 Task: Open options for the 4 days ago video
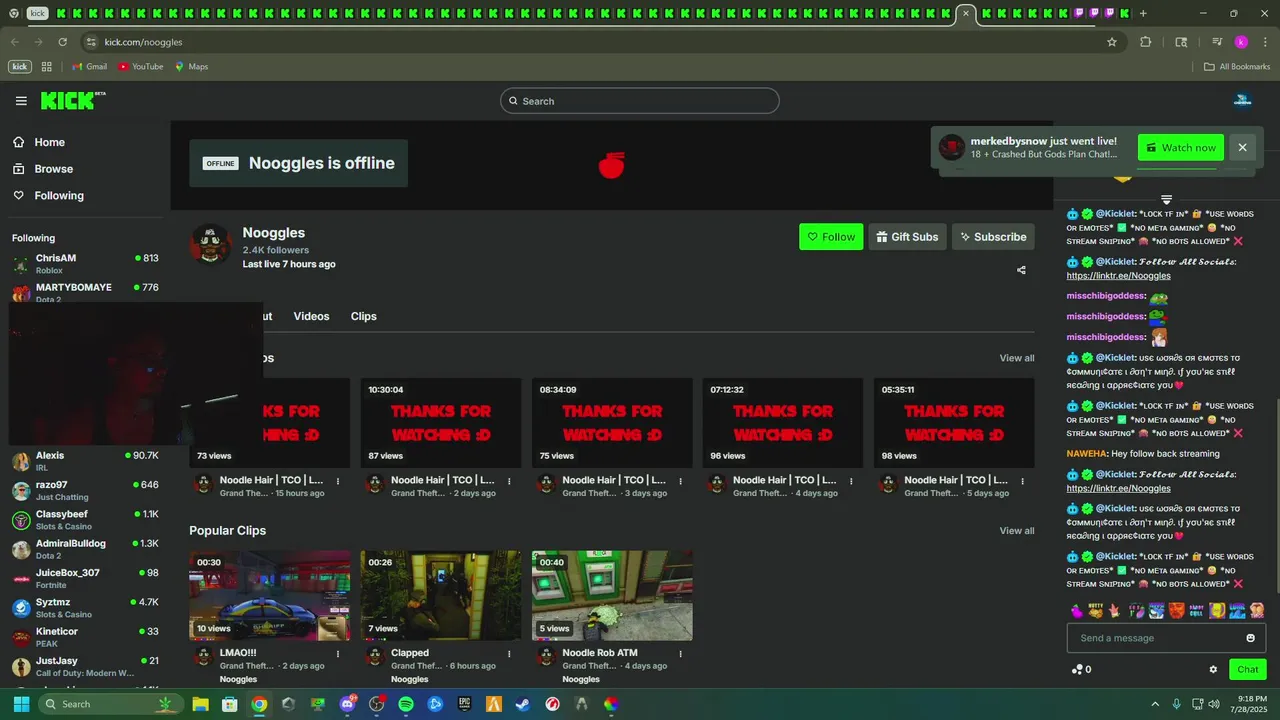point(851,481)
